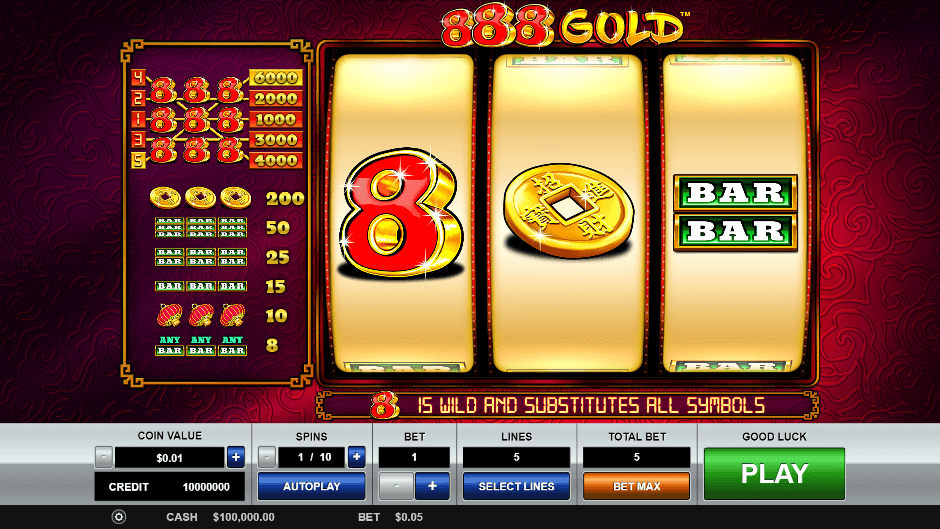
Task: Lower bet using the grey minus button
Action: (x=396, y=486)
